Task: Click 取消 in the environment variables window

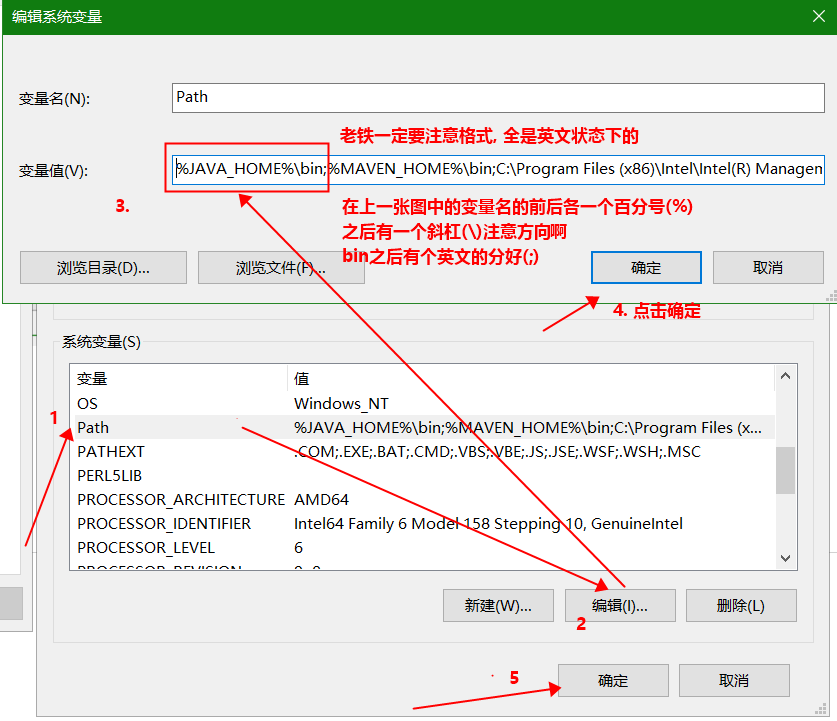Action: coord(734,680)
